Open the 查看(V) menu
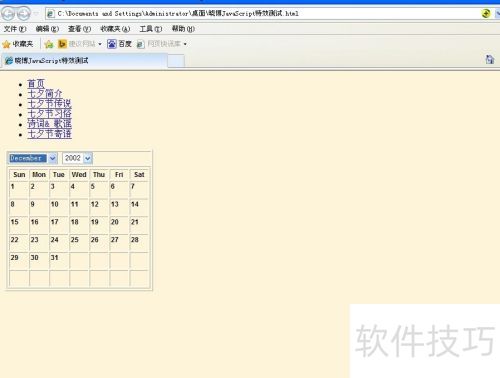 point(79,29)
